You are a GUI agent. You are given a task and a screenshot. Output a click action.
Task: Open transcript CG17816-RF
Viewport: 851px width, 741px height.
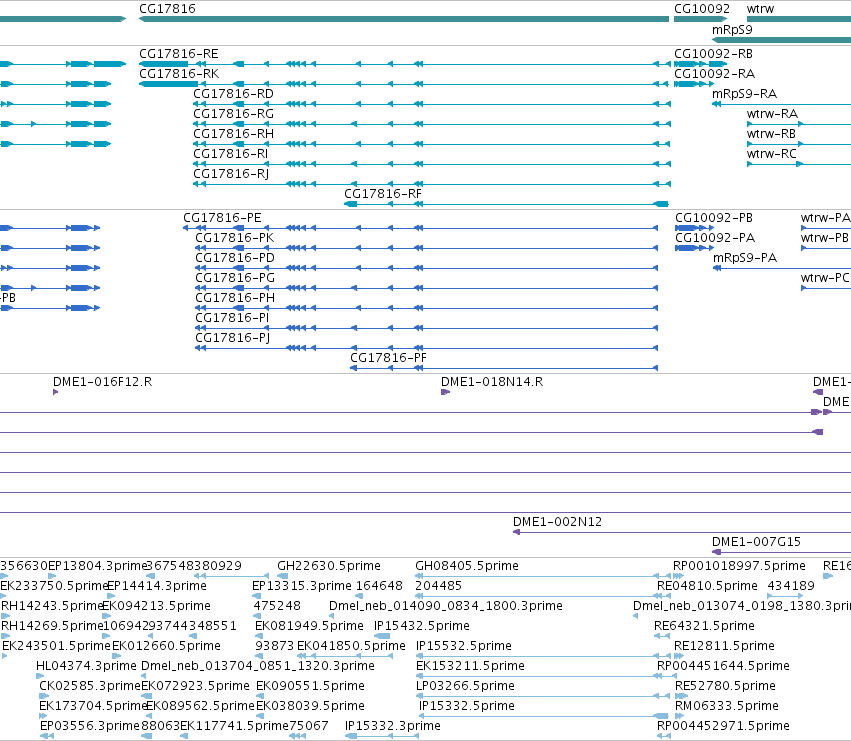click(383, 194)
